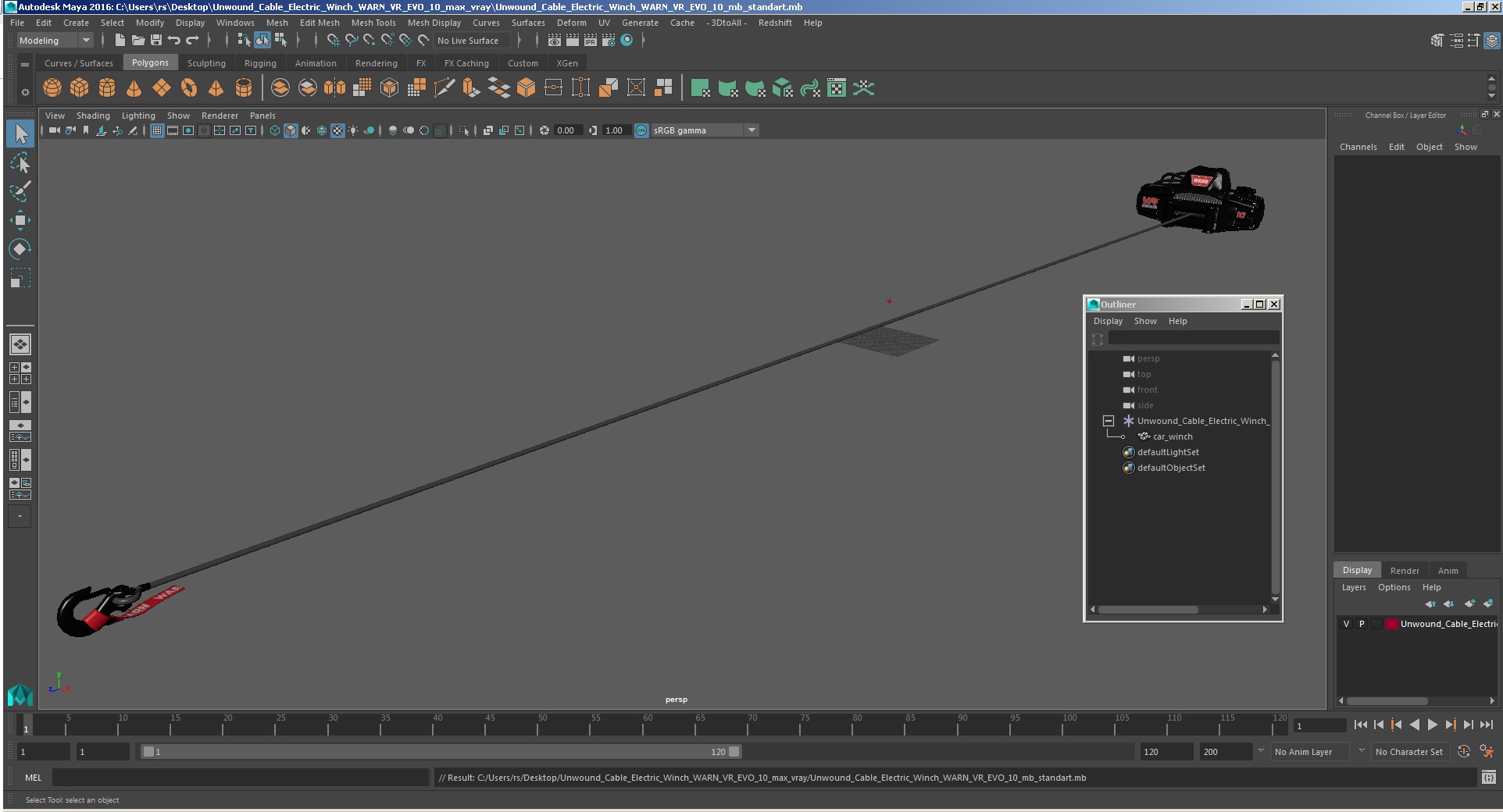Create a polygon plane from the shelf
This screenshot has width=1503, height=812.
(162, 88)
